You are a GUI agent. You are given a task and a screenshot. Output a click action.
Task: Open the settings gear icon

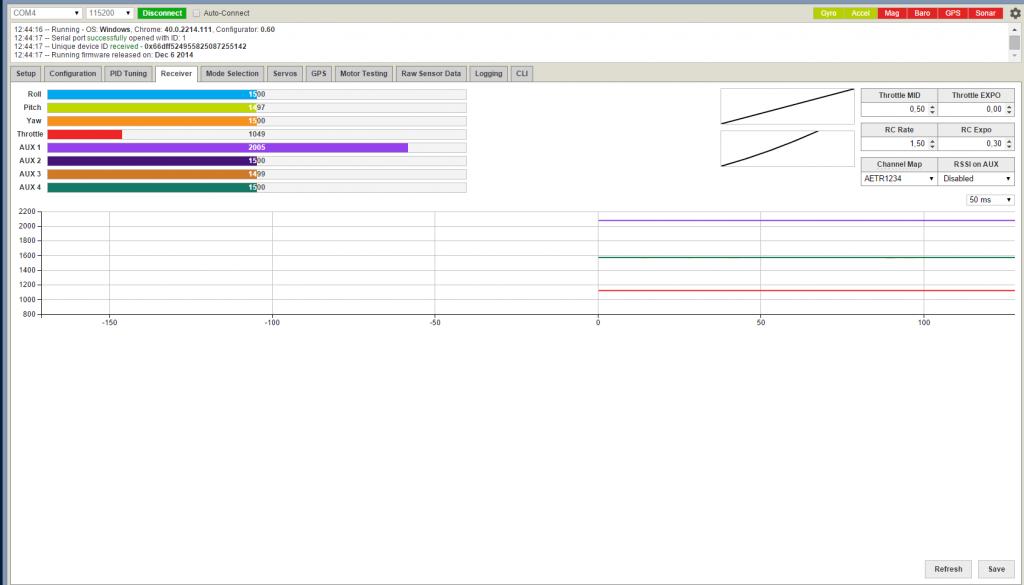click(1014, 13)
